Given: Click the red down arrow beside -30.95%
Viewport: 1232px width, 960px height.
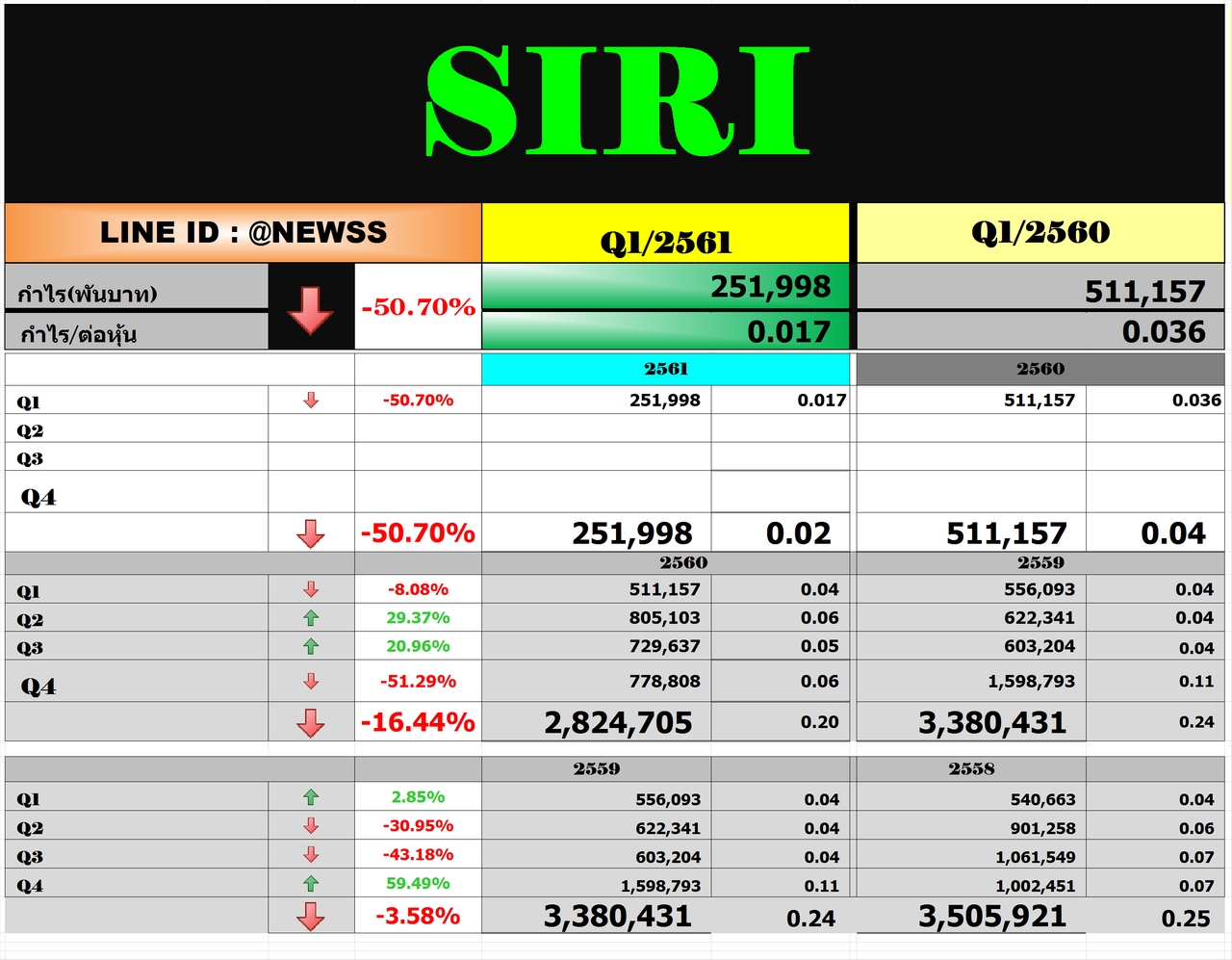Looking at the screenshot, I should coord(311,826).
